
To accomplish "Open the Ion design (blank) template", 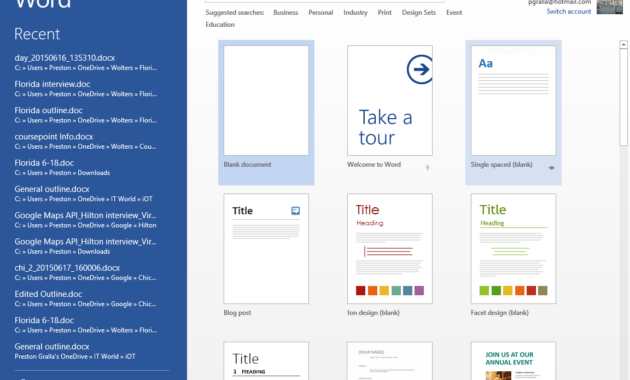I will tap(390, 249).
